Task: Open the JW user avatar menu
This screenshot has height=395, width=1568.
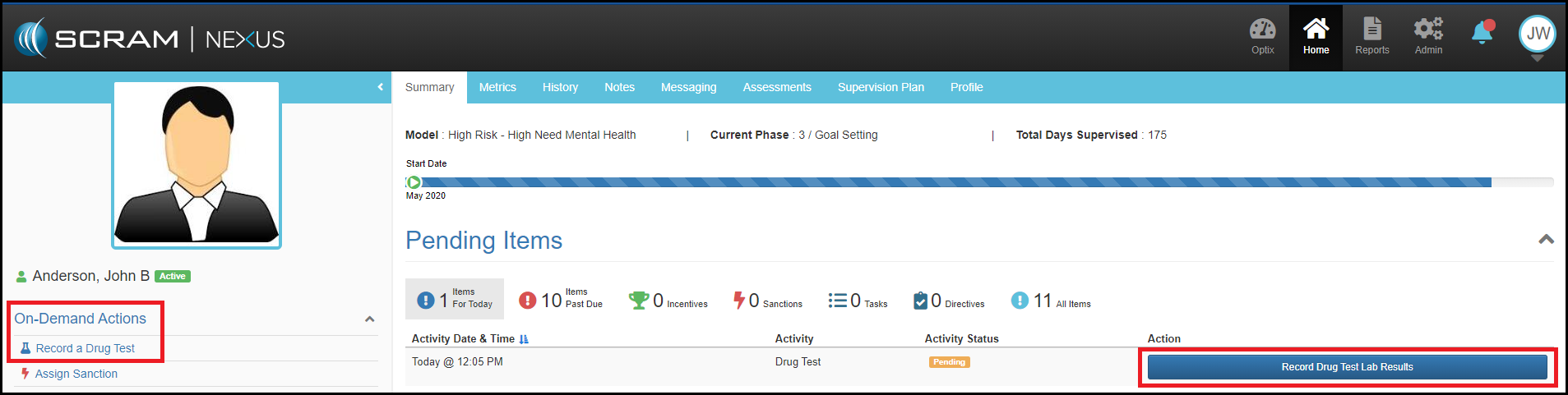Action: pos(1537,34)
